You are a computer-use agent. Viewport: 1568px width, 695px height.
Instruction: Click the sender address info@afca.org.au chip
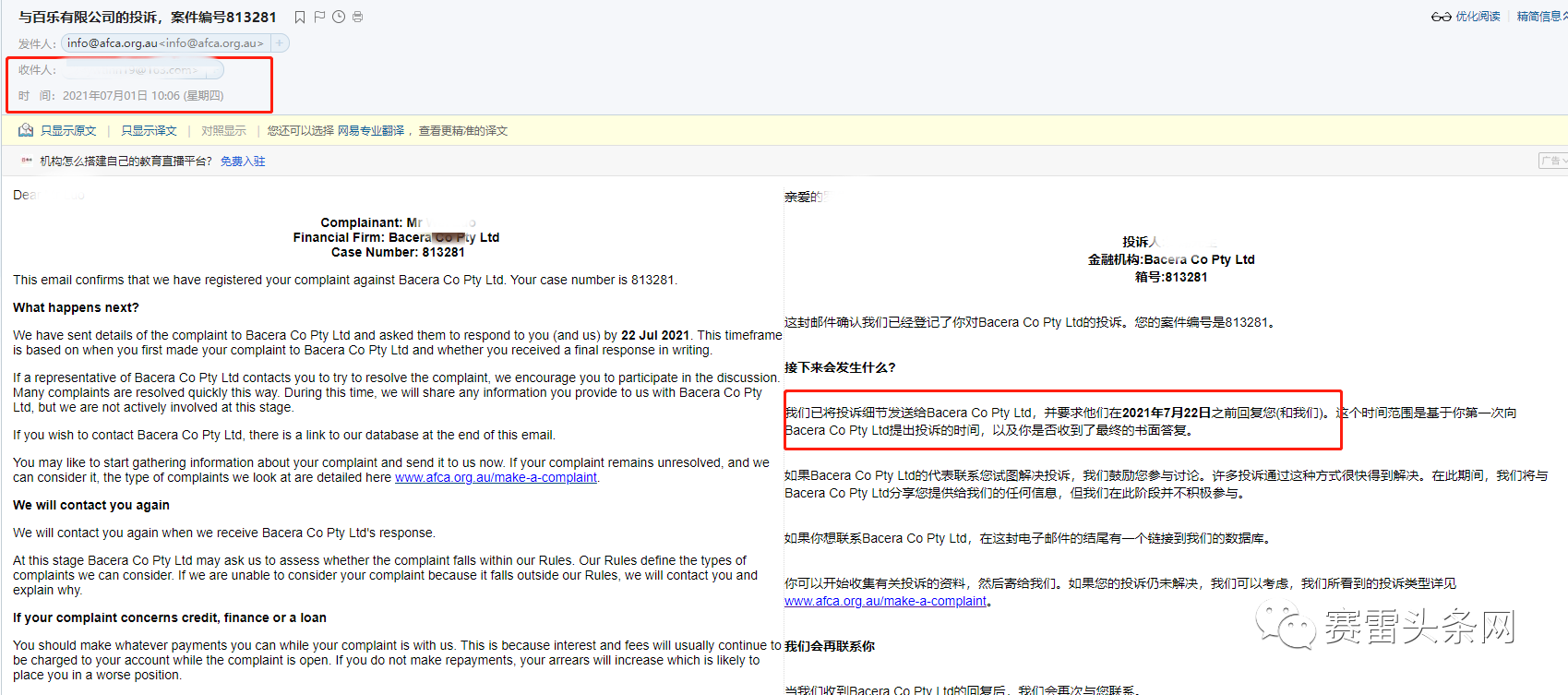(x=165, y=43)
